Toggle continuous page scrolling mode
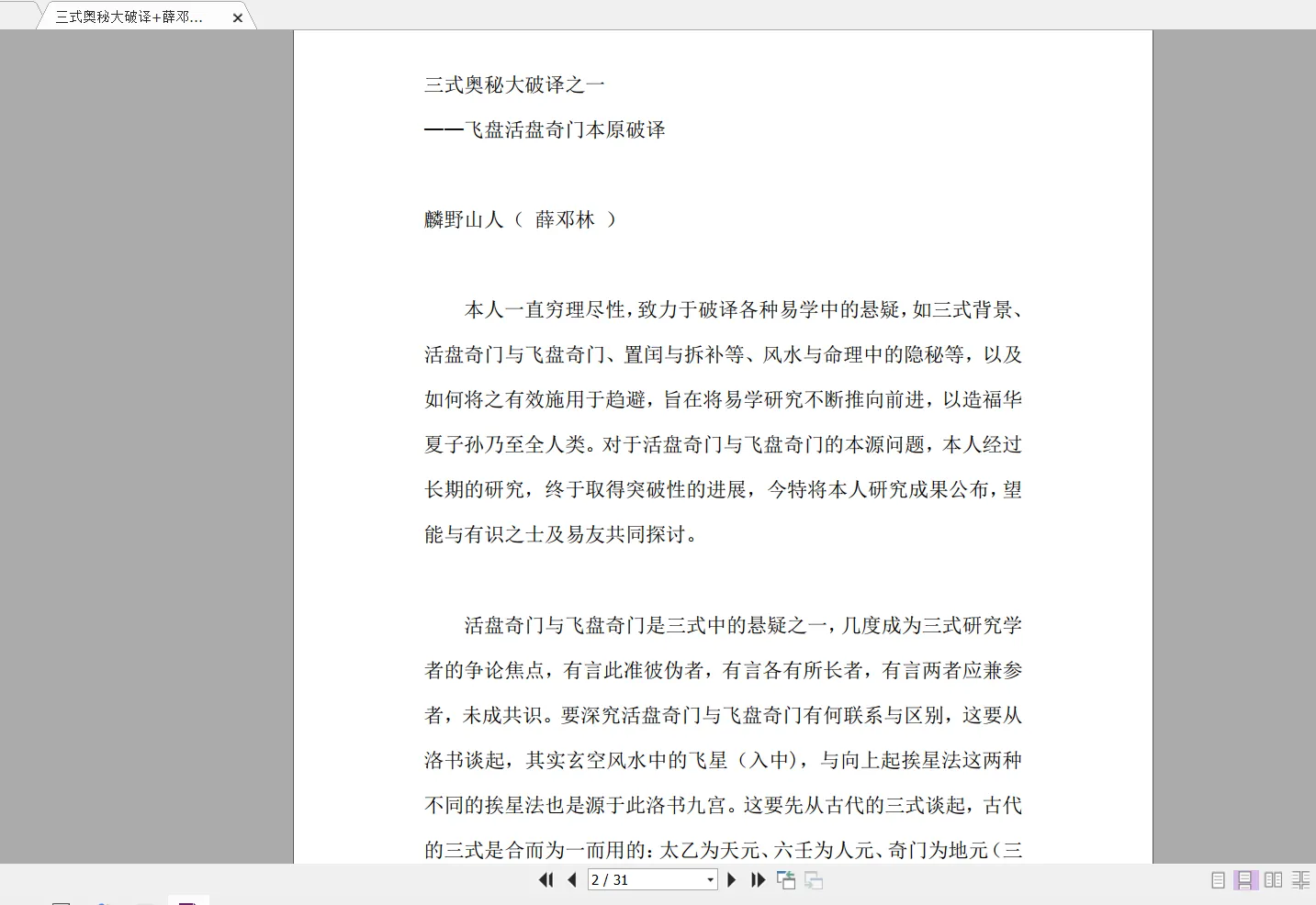 click(x=1245, y=880)
